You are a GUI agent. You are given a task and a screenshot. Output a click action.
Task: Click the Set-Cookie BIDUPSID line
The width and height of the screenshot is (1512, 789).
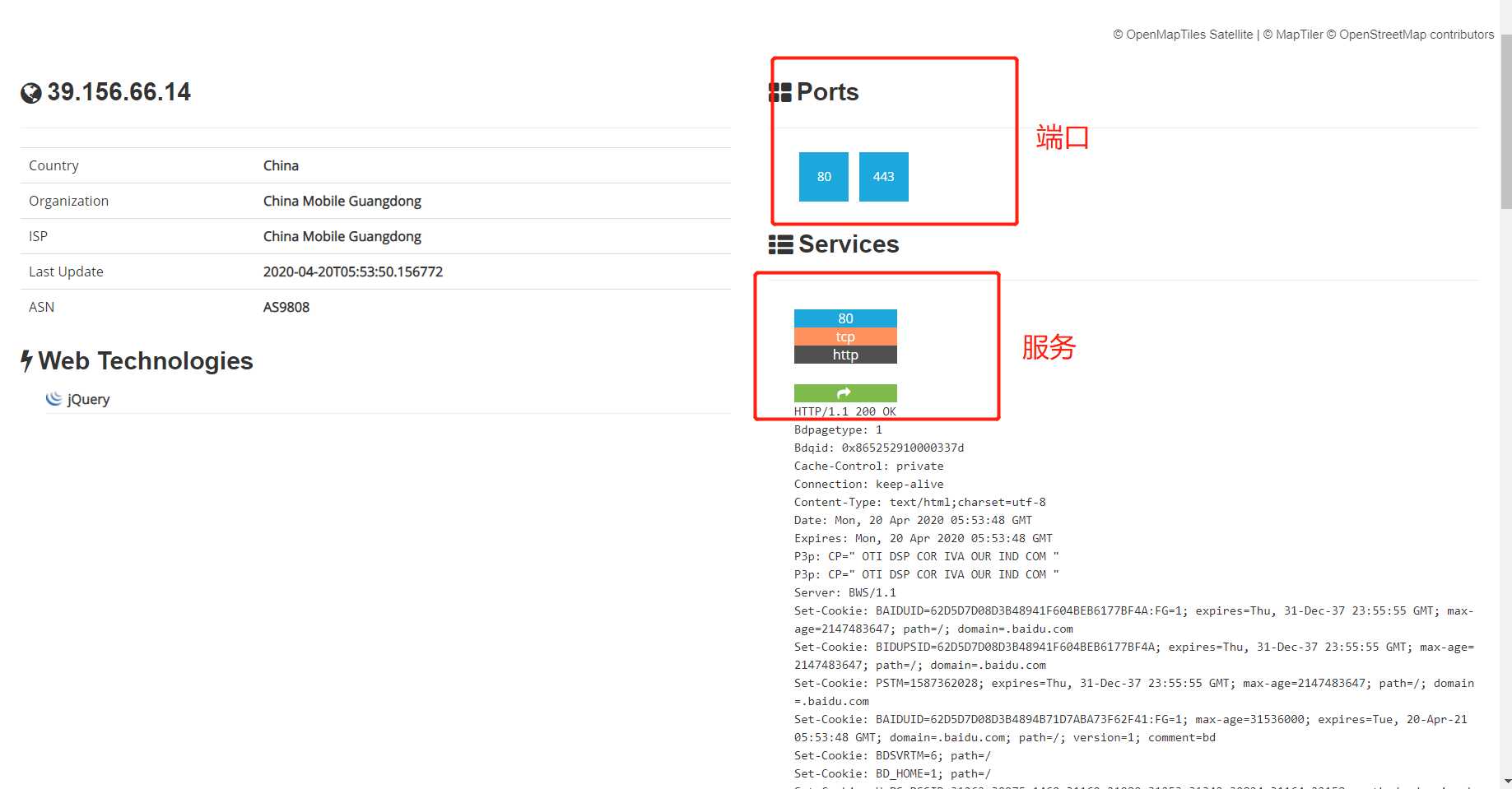pos(1134,656)
